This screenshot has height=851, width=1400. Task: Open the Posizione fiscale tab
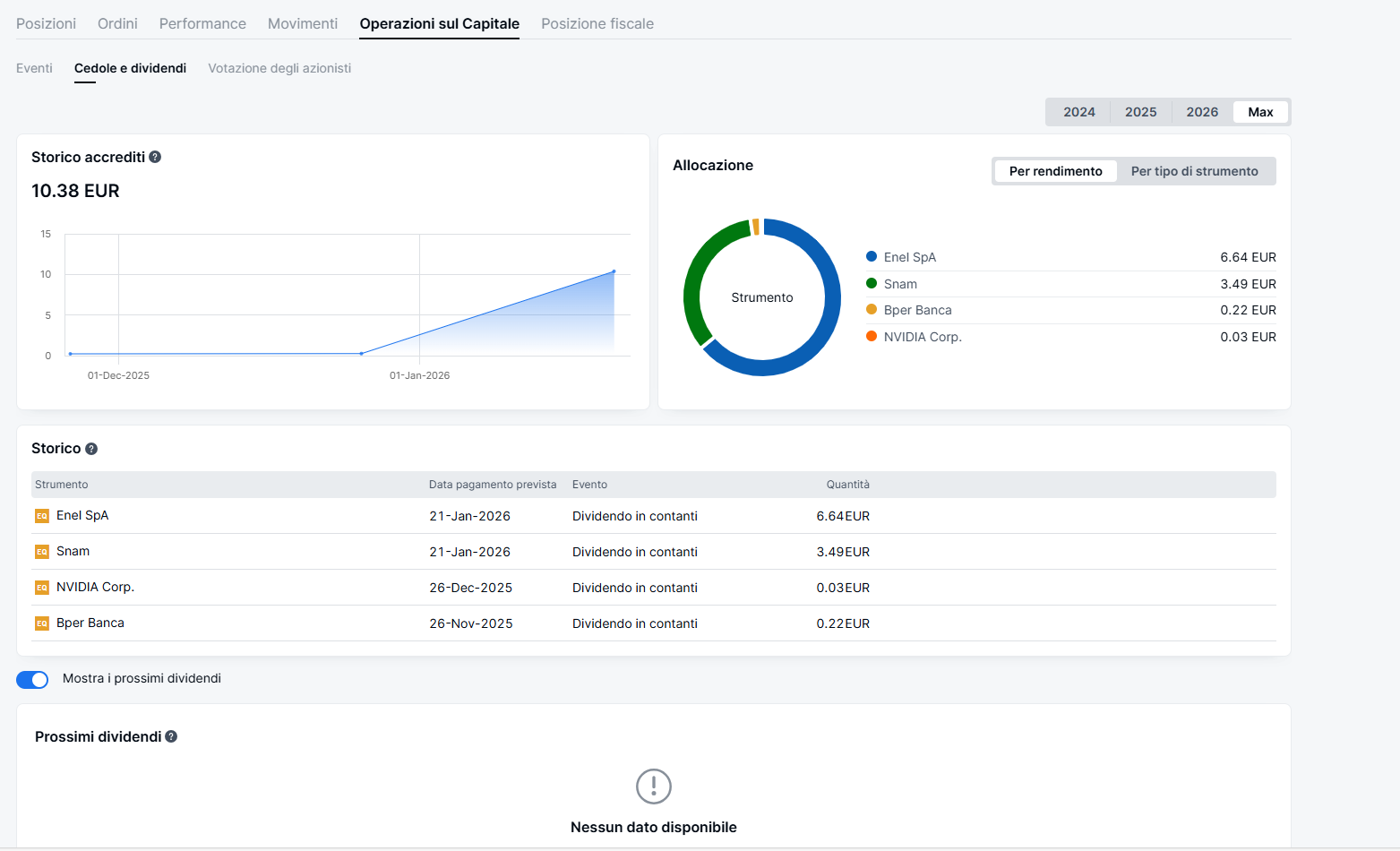(597, 23)
